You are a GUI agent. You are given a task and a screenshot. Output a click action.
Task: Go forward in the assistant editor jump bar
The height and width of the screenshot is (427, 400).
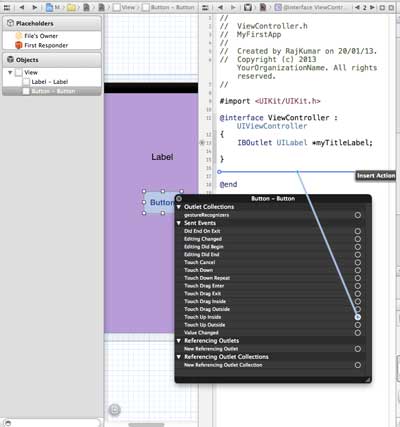point(233,7)
